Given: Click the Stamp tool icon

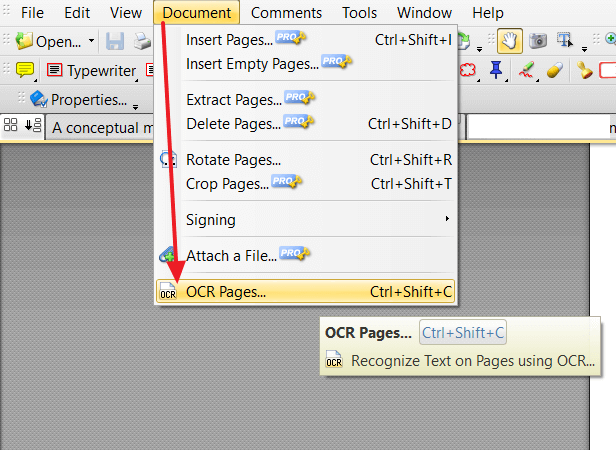Looking at the screenshot, I should coord(584,70).
